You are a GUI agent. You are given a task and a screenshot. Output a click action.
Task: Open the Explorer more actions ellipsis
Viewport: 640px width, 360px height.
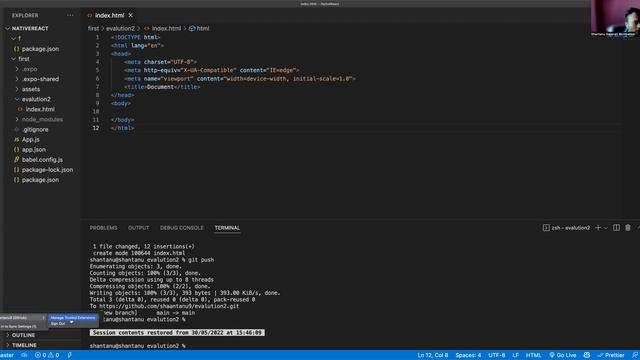(70, 16)
